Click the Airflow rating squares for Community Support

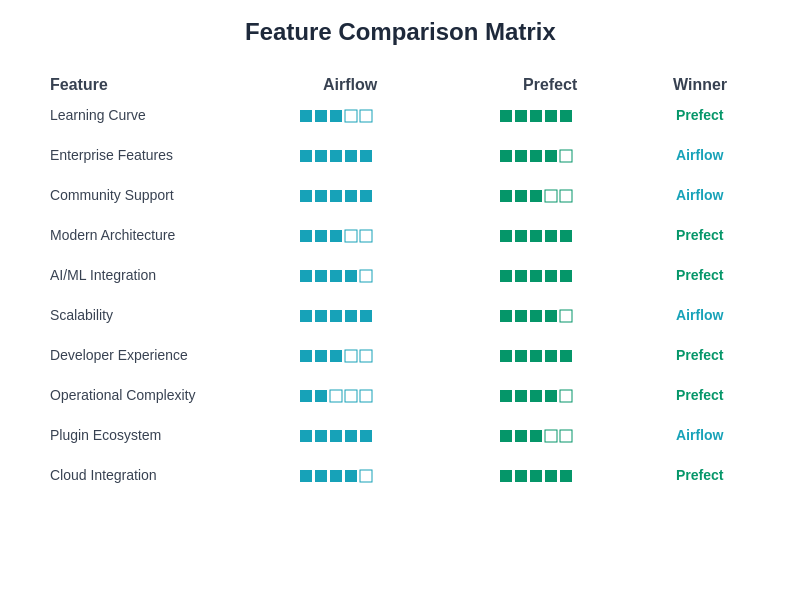click(336, 196)
